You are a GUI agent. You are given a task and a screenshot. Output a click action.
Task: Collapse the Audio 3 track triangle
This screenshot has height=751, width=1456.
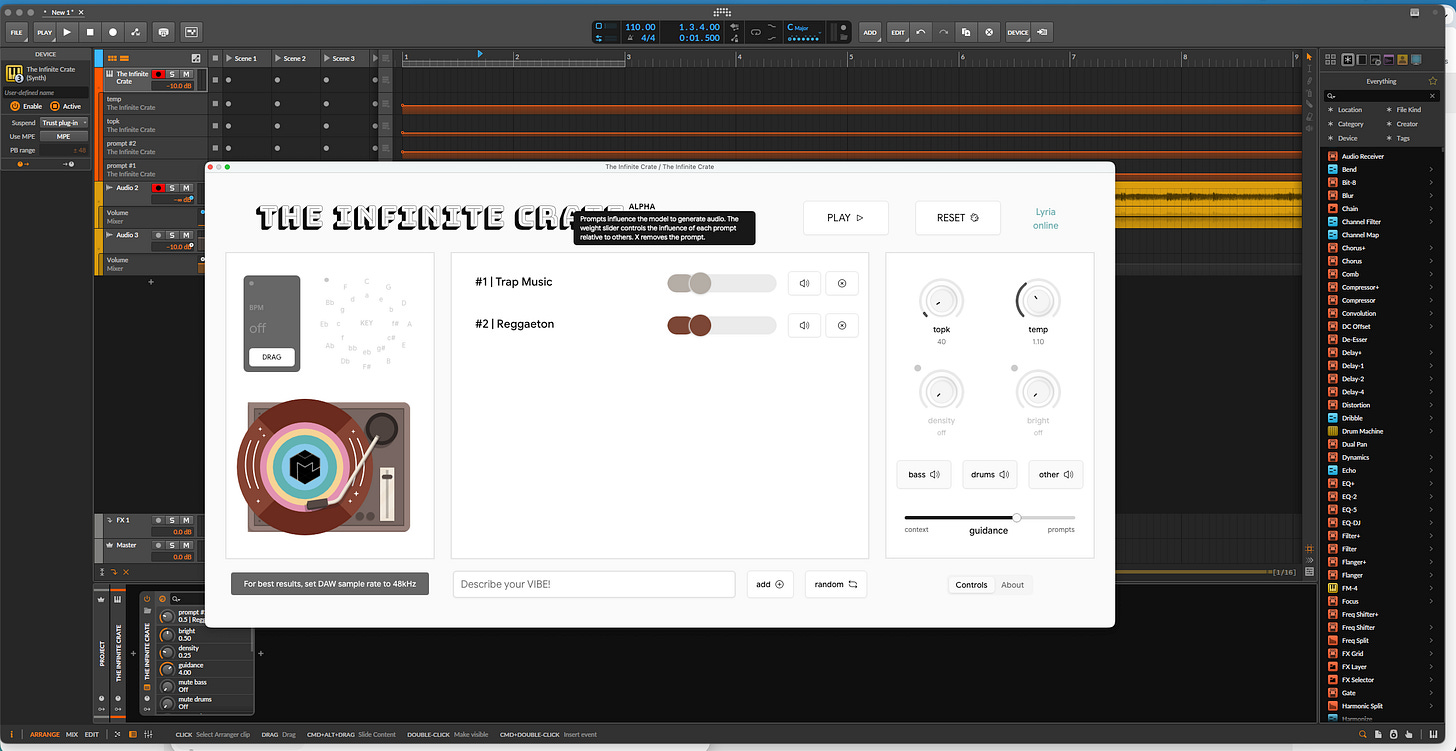[109, 235]
